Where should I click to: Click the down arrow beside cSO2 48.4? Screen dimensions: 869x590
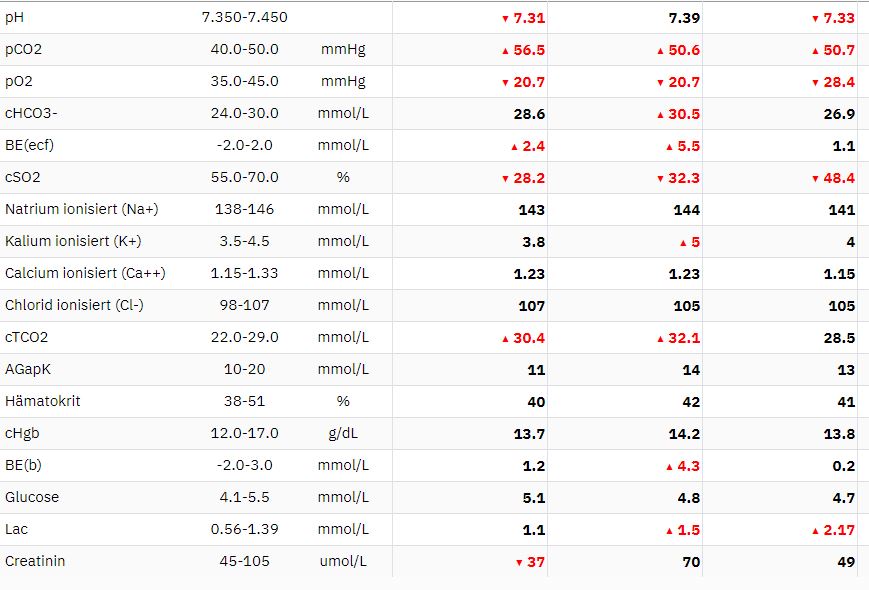click(x=815, y=179)
